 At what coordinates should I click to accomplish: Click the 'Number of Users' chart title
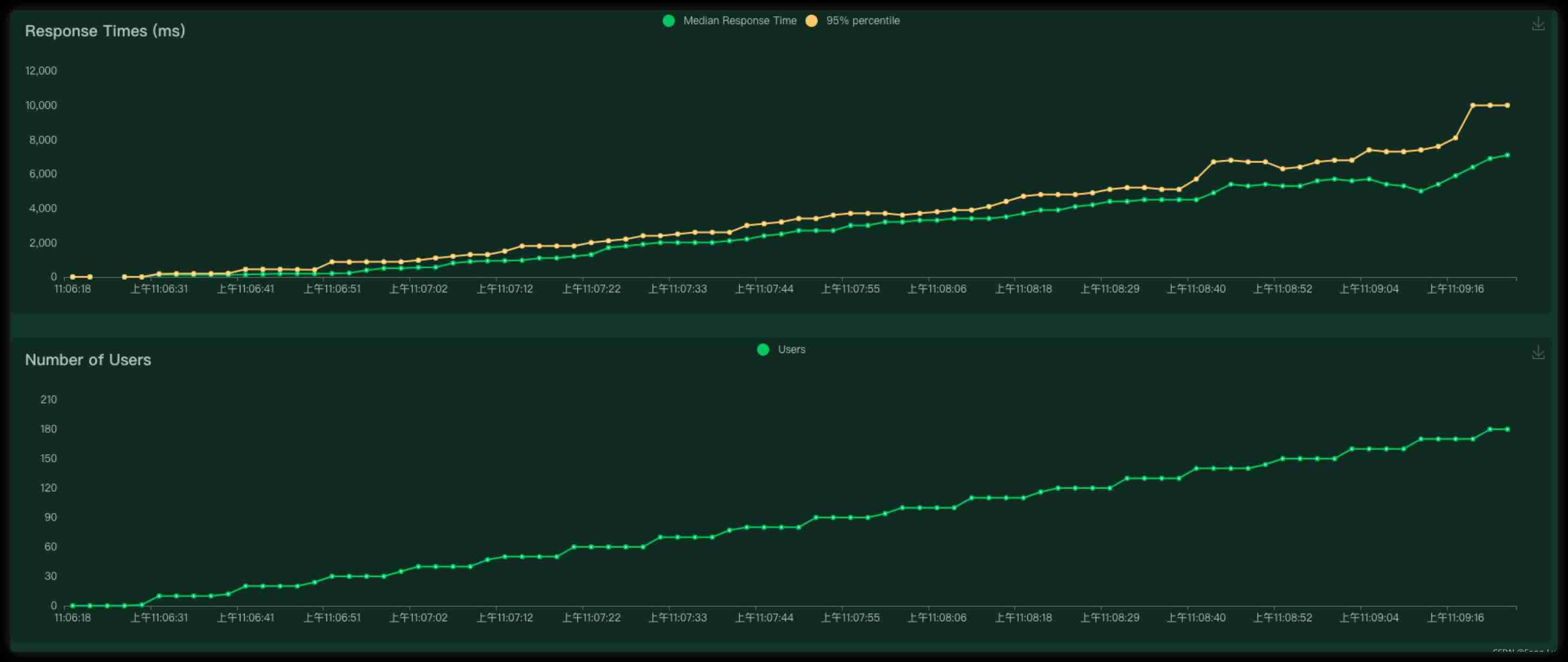[88, 360]
